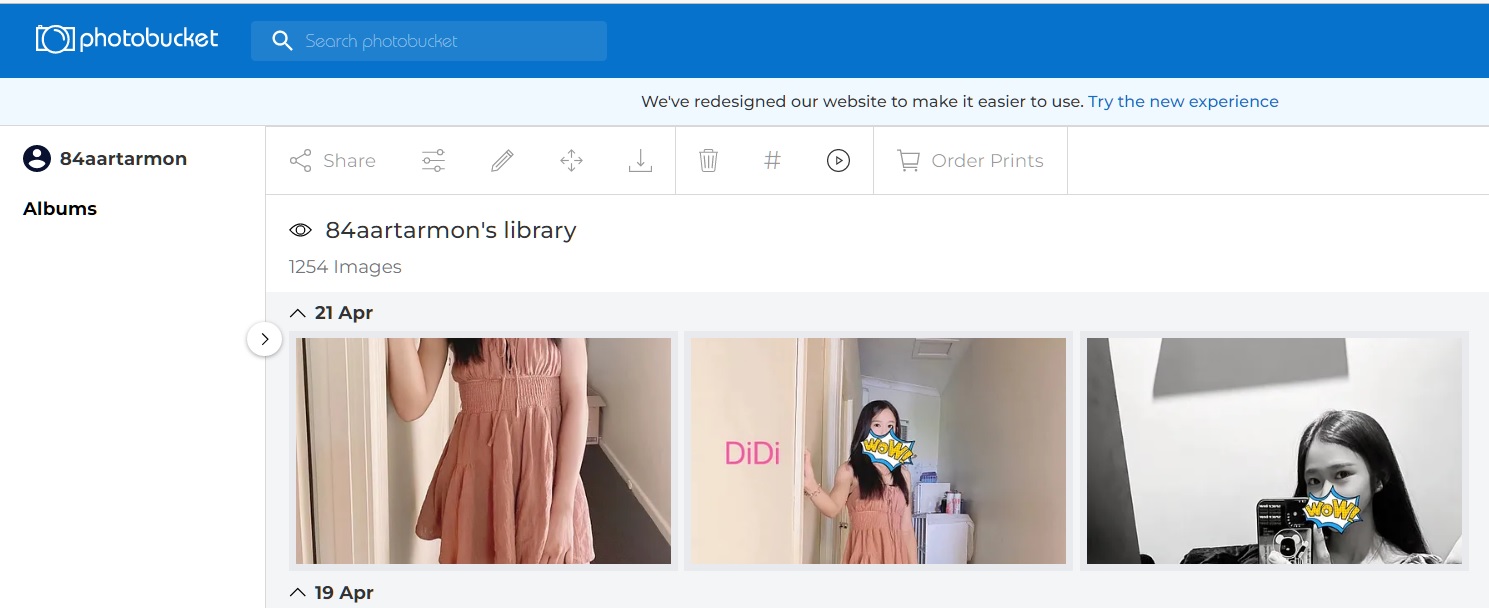This screenshot has width=1489, height=608.
Task: Click the hashtag tag icon
Action: (x=772, y=160)
